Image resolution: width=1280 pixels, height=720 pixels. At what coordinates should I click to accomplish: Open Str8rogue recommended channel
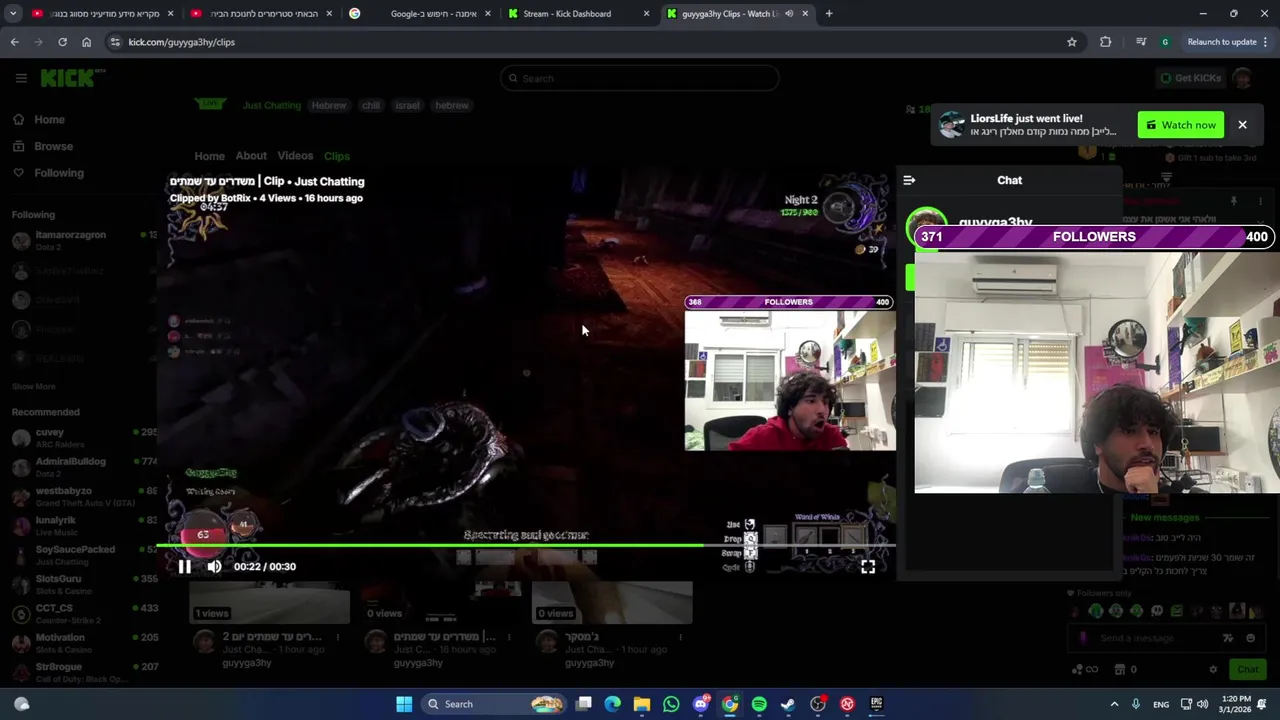(x=80, y=672)
